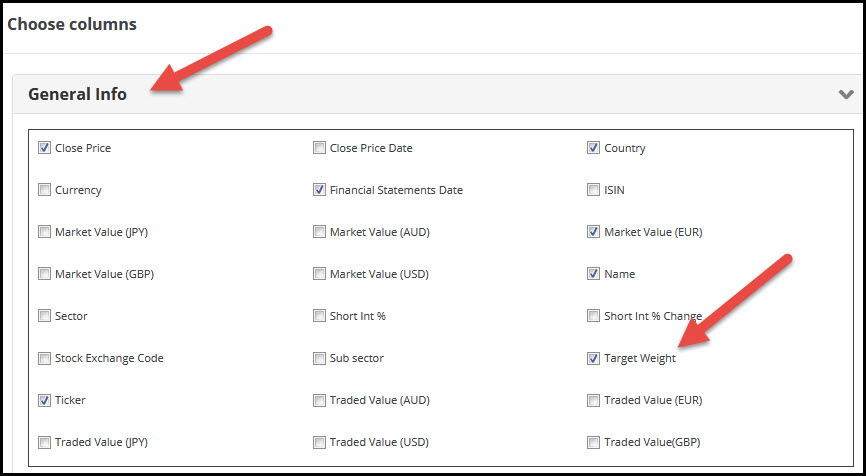The width and height of the screenshot is (866, 476).
Task: Enable the Short Int % column
Action: coord(319,316)
